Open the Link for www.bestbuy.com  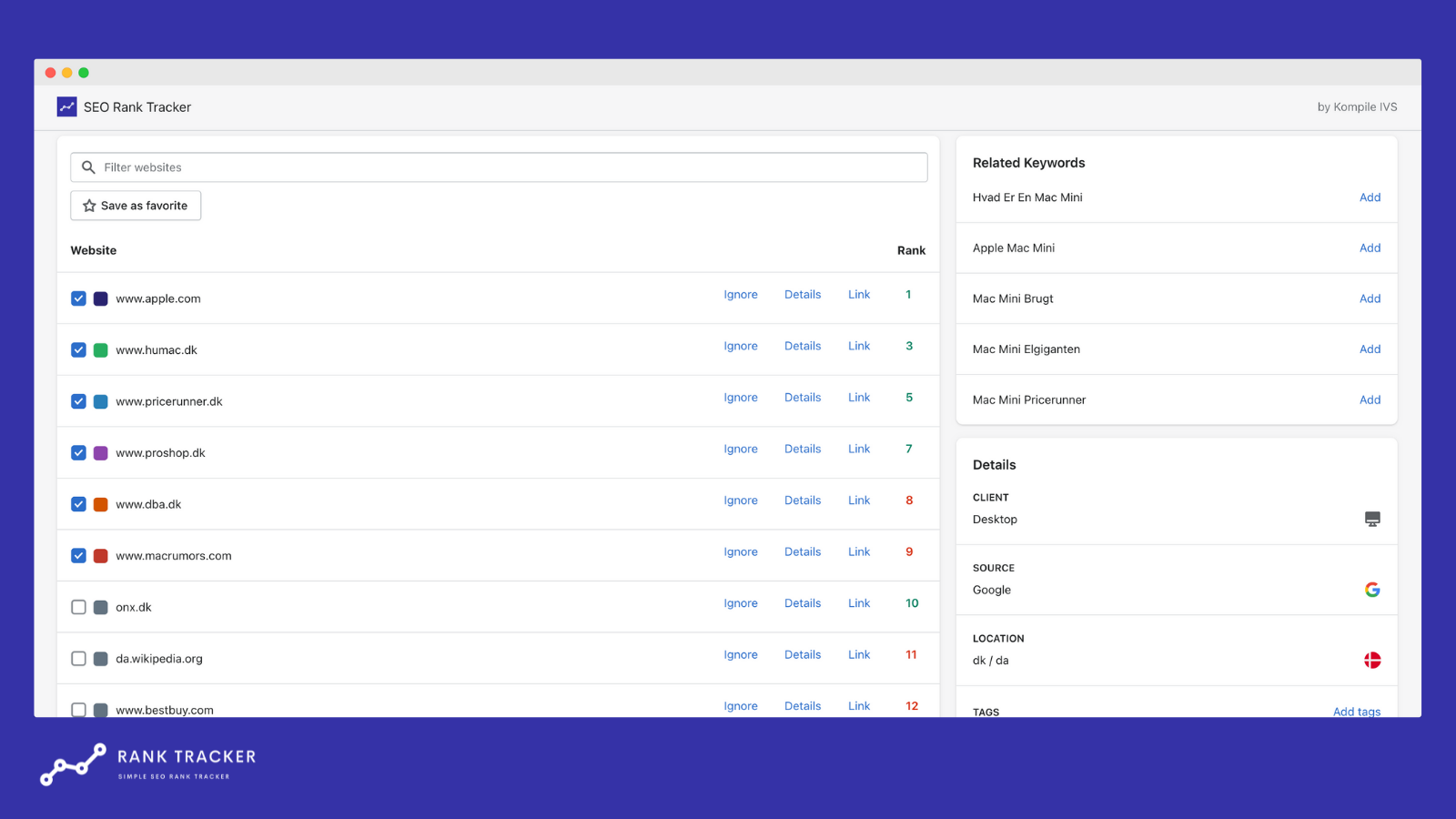pyautogui.click(x=859, y=706)
